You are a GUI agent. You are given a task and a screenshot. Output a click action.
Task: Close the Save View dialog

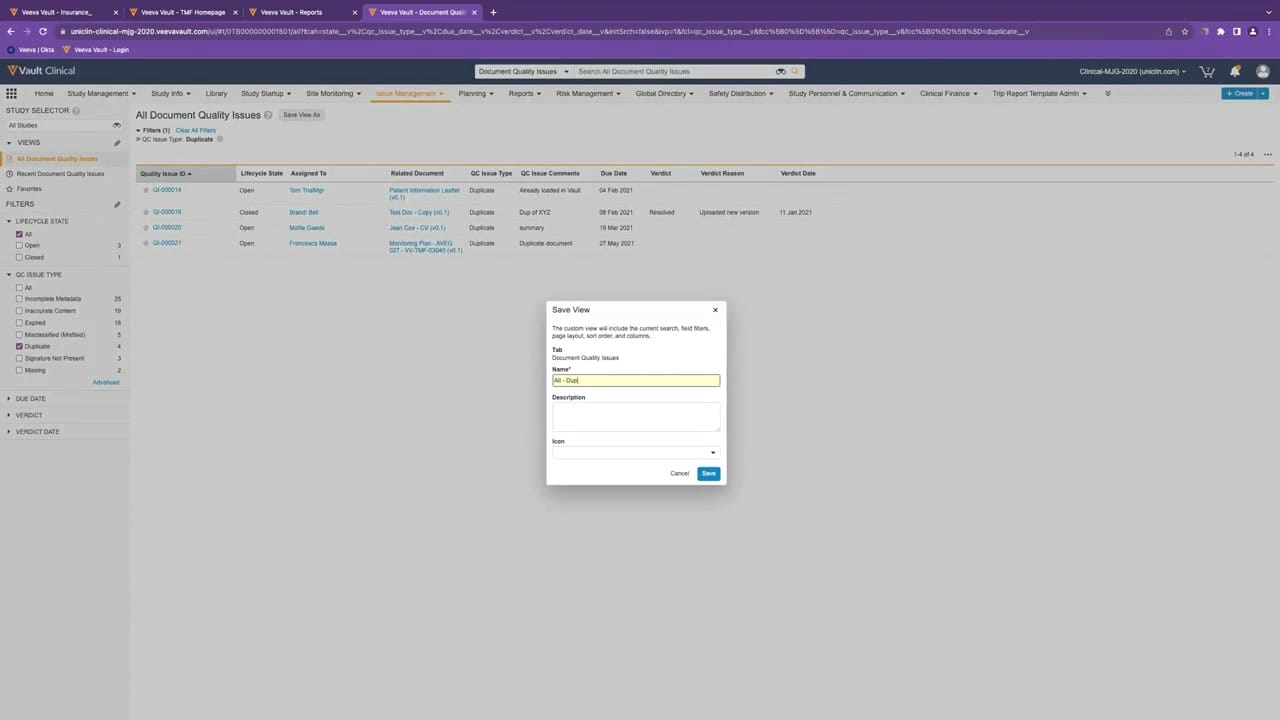[715, 310]
